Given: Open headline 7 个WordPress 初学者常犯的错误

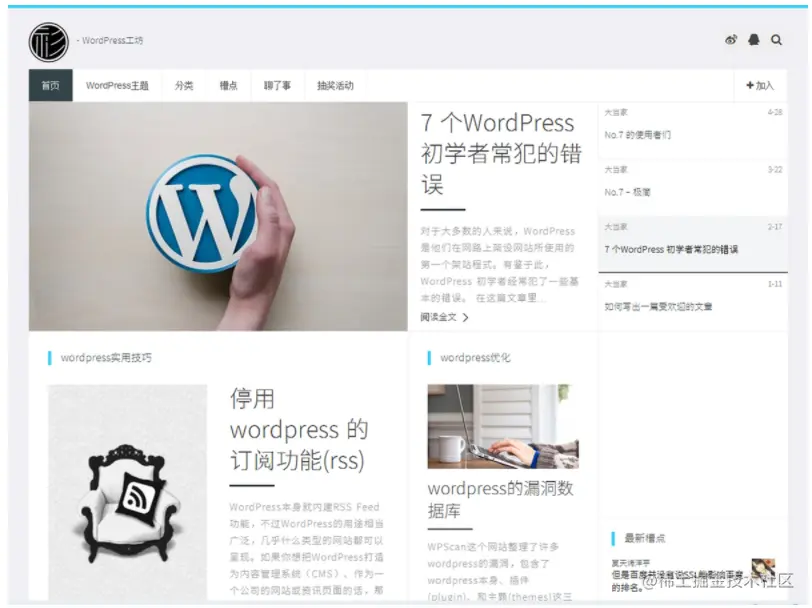Looking at the screenshot, I should click(x=501, y=154).
